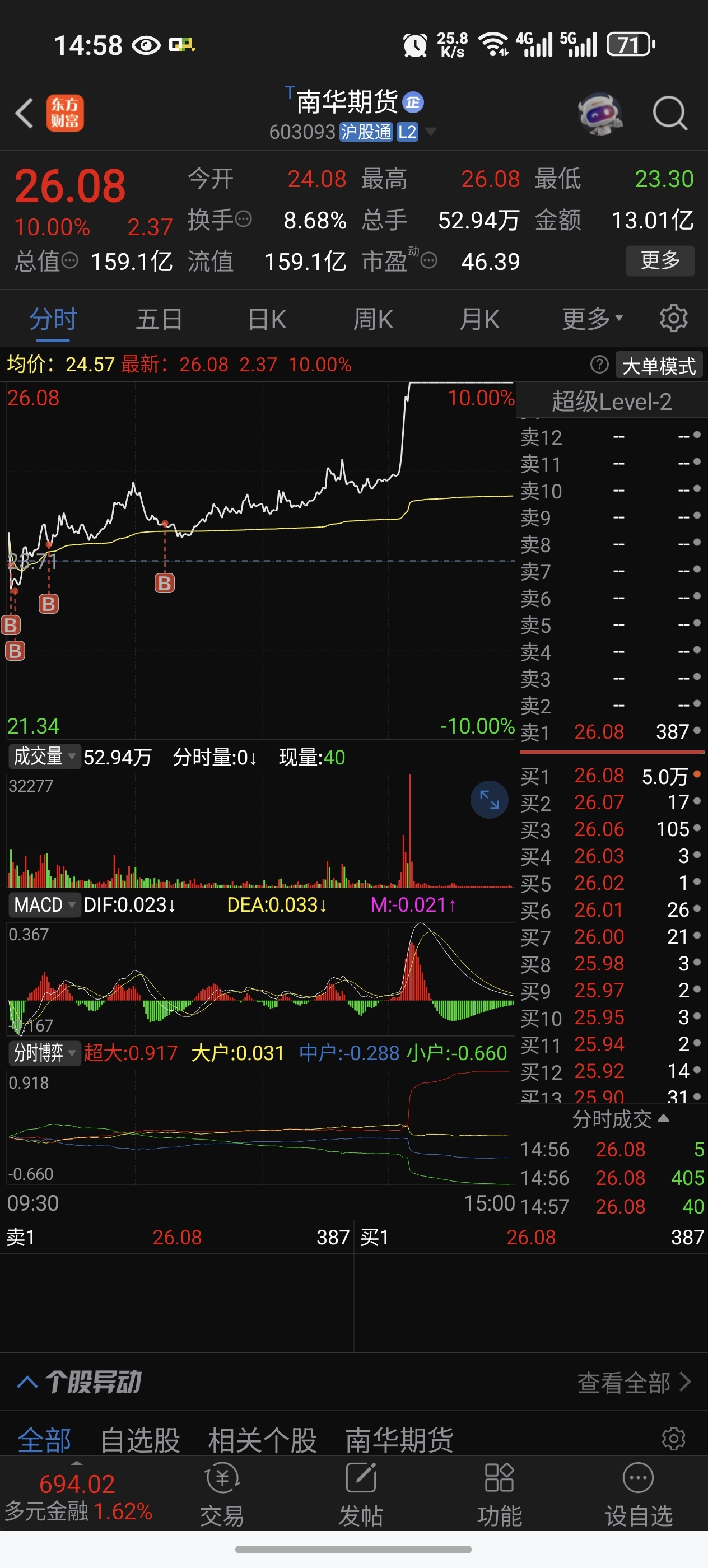Tap the 603093 stock code
708x1568 pixels.
click(302, 132)
